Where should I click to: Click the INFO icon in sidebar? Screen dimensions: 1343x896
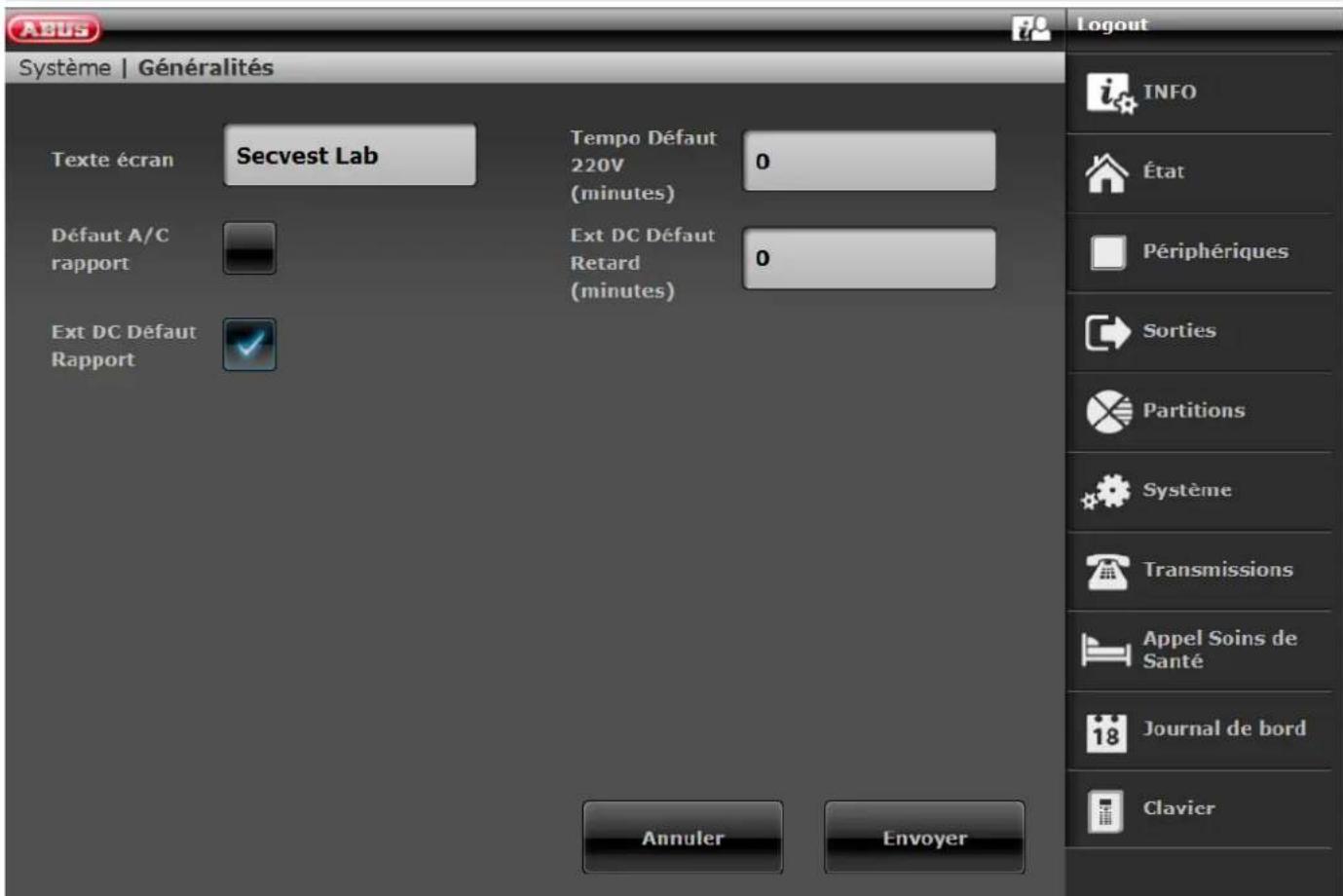click(x=1108, y=93)
